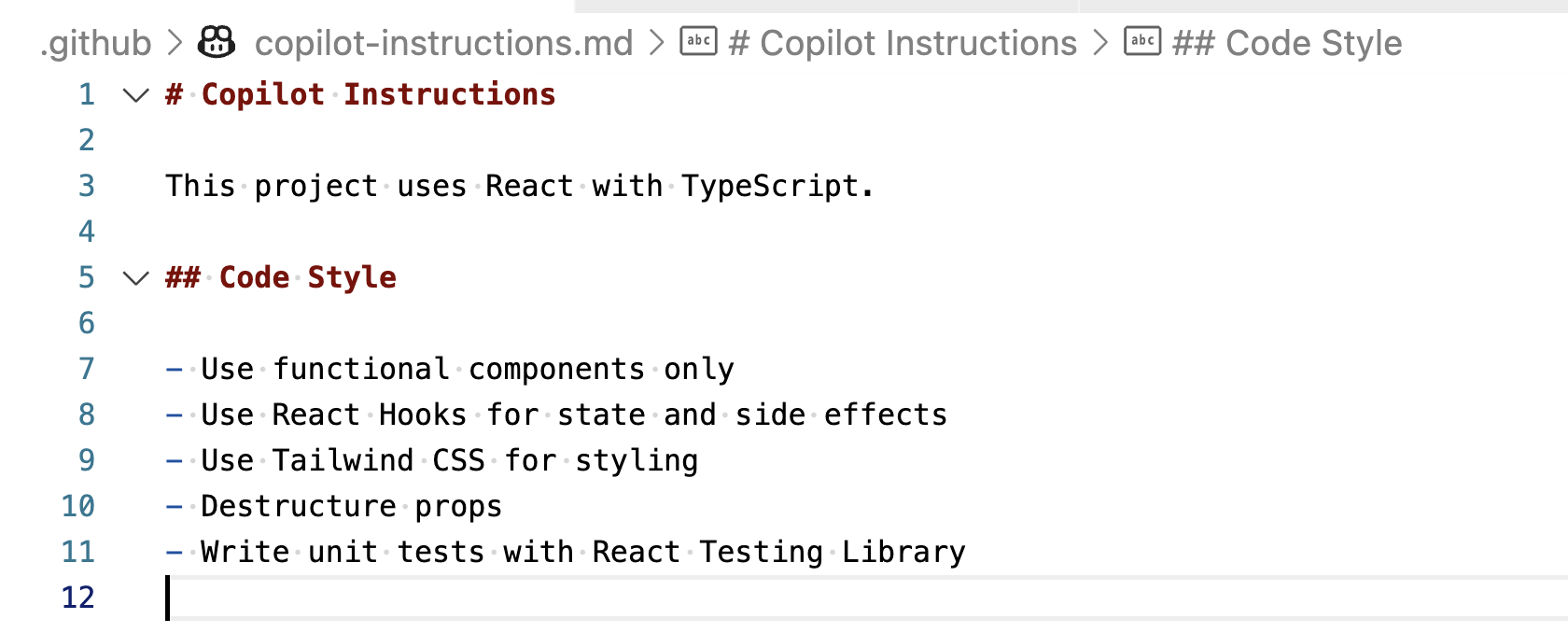
Task: Click line number 1 in the gutter
Action: (87, 94)
